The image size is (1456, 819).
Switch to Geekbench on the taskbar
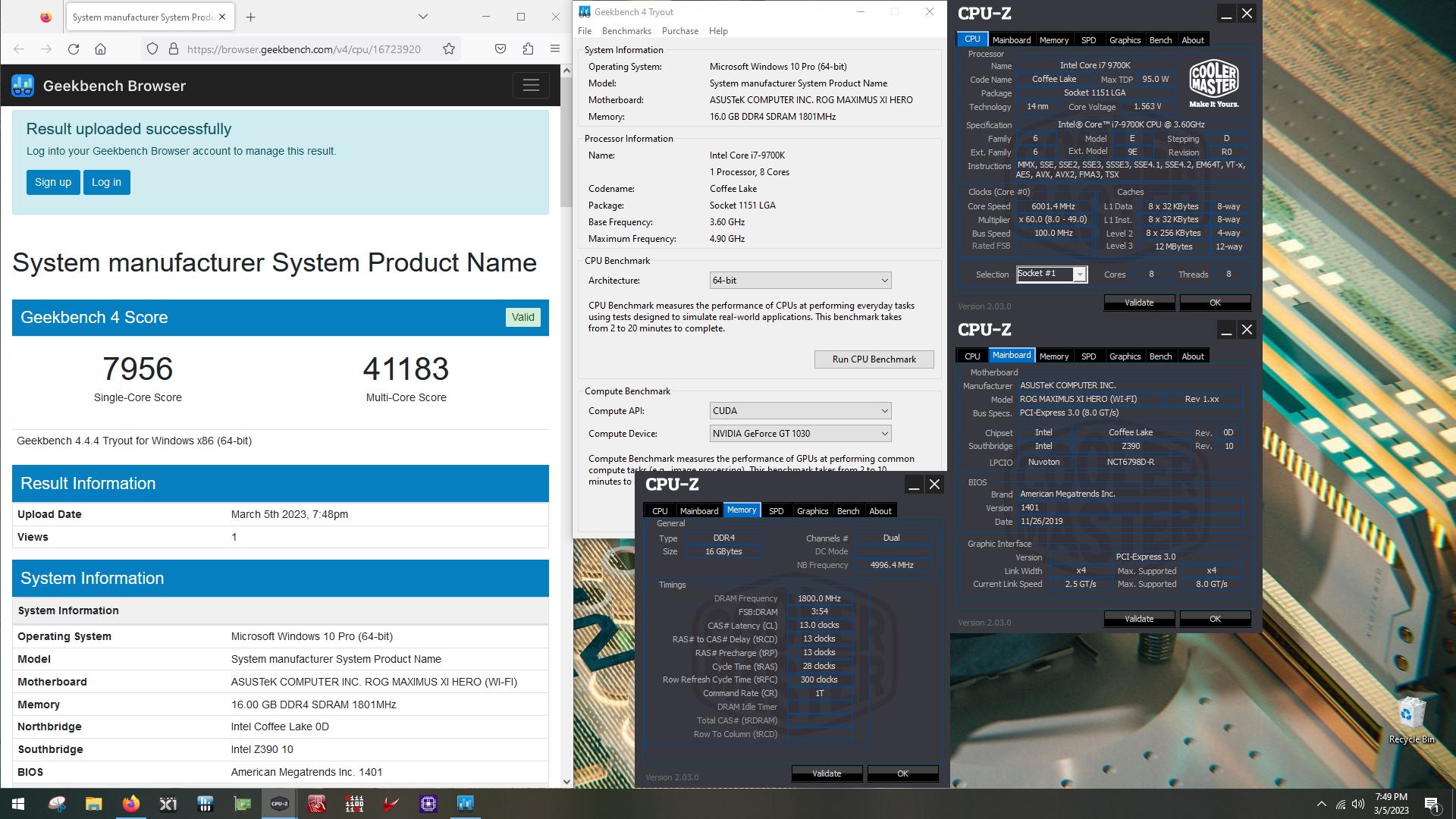466,804
